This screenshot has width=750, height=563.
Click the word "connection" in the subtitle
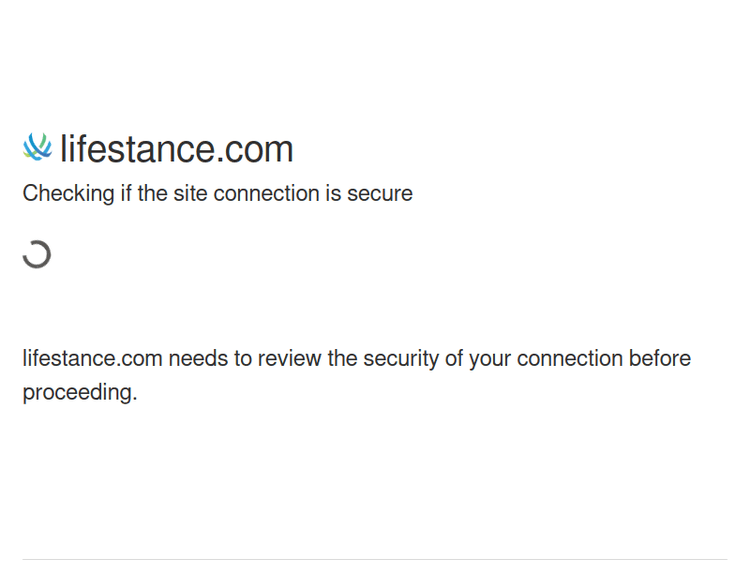pos(266,193)
